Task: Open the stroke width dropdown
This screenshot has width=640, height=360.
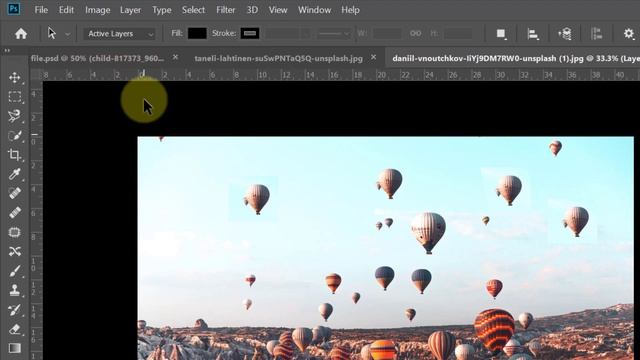Action: coord(287,34)
